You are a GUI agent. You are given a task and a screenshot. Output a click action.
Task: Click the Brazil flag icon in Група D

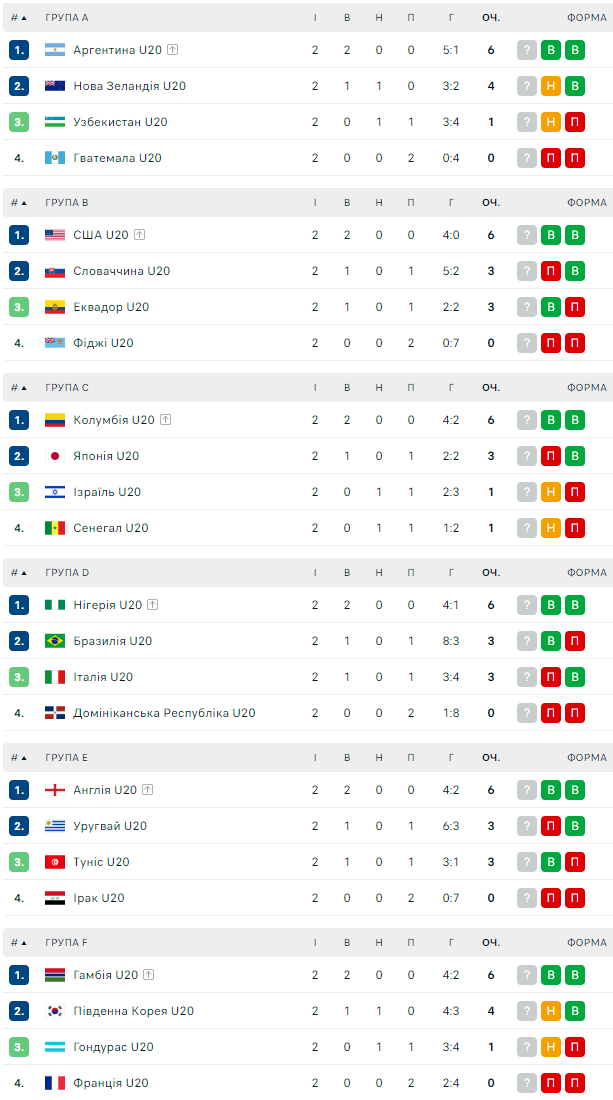click(x=55, y=641)
